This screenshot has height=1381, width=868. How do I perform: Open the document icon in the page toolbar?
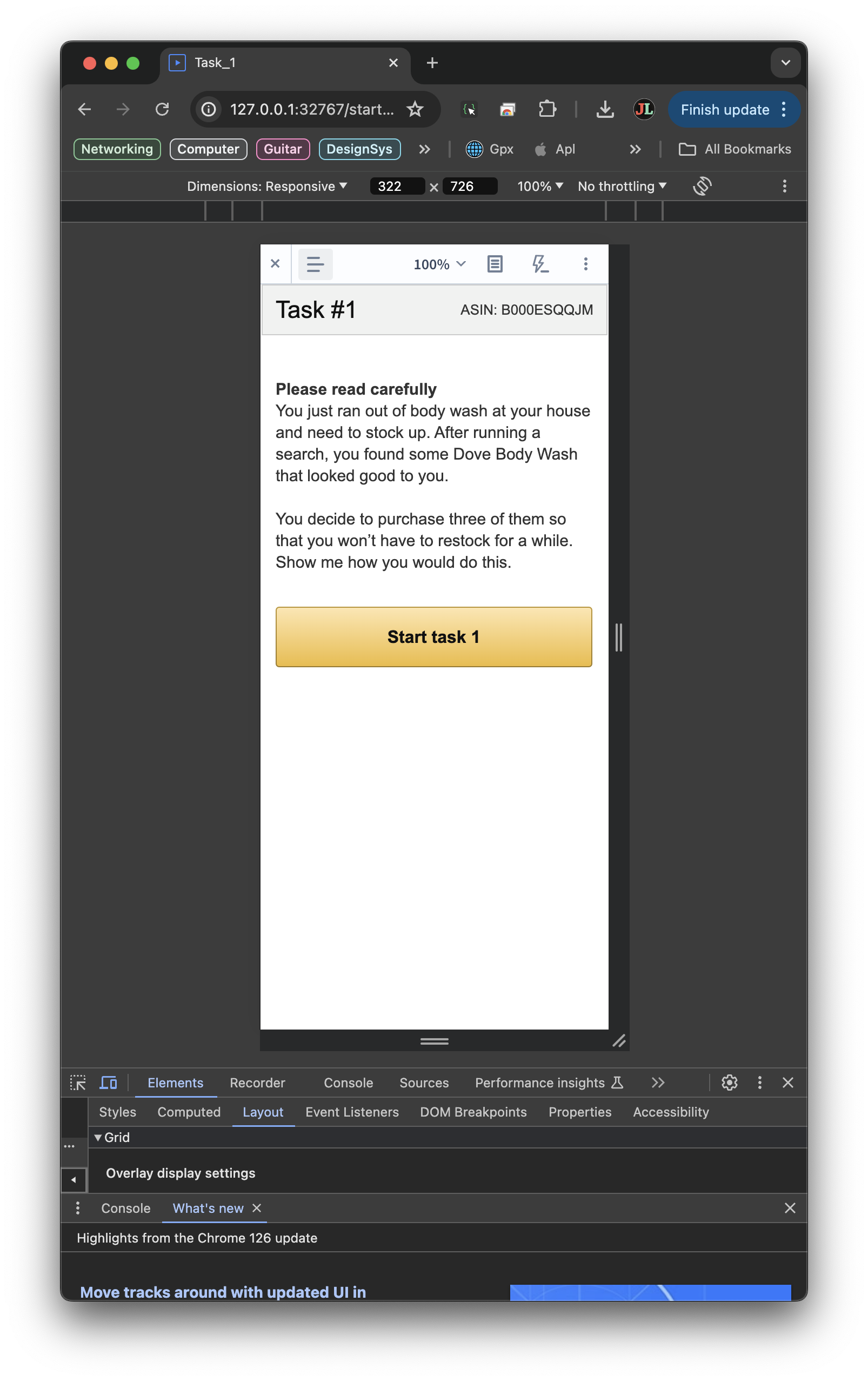coord(494,264)
